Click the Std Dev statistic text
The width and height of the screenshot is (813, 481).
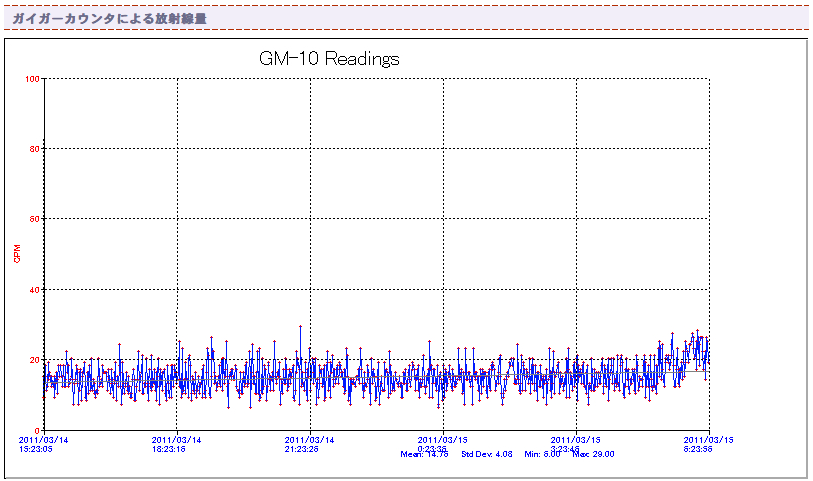tap(486, 454)
